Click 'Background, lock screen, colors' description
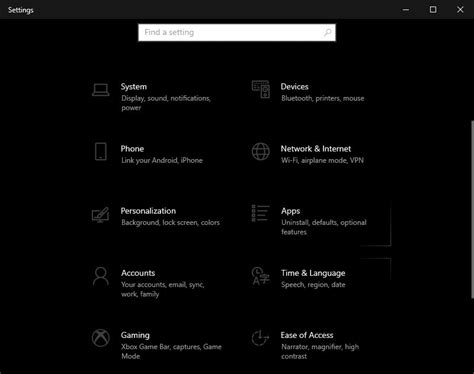The height and width of the screenshot is (374, 474). (170, 222)
